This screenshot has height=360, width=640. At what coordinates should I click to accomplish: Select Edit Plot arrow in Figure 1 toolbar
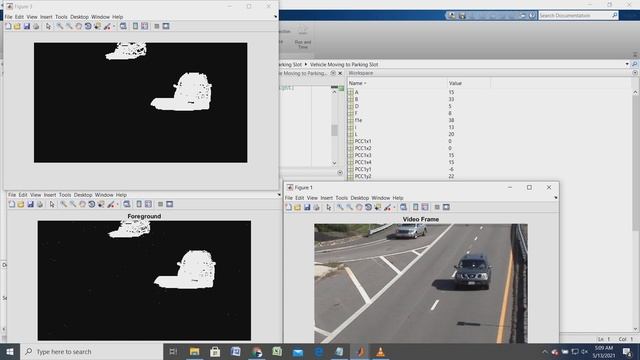tap(329, 207)
